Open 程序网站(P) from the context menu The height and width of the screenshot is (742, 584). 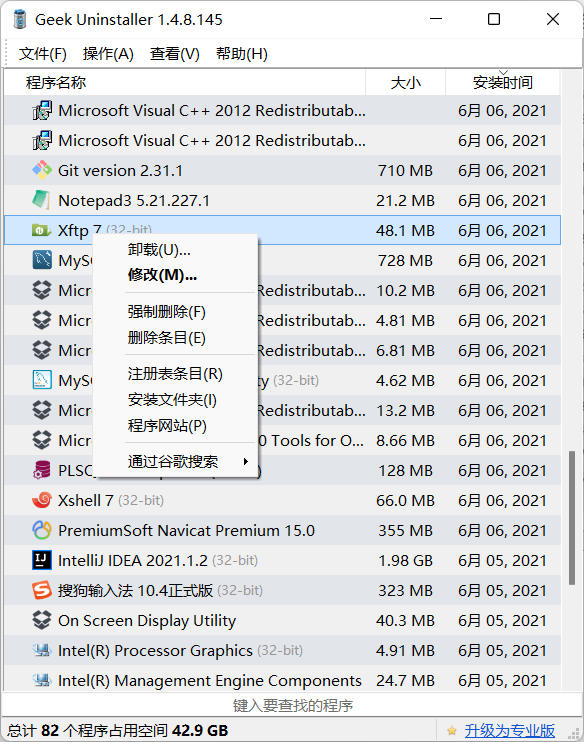pos(176,426)
